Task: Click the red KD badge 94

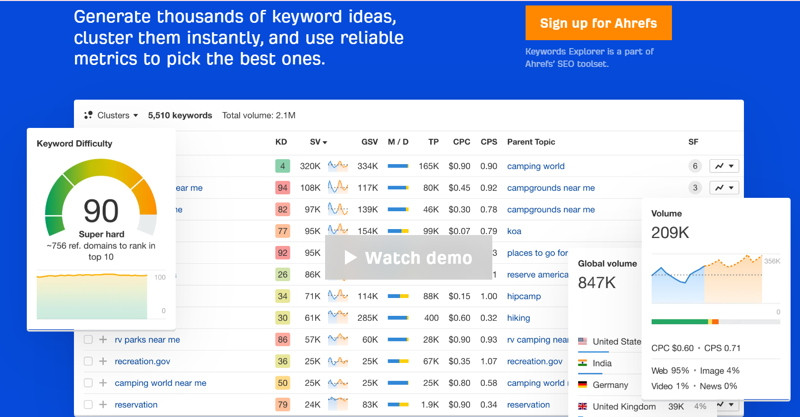Action: tap(282, 188)
